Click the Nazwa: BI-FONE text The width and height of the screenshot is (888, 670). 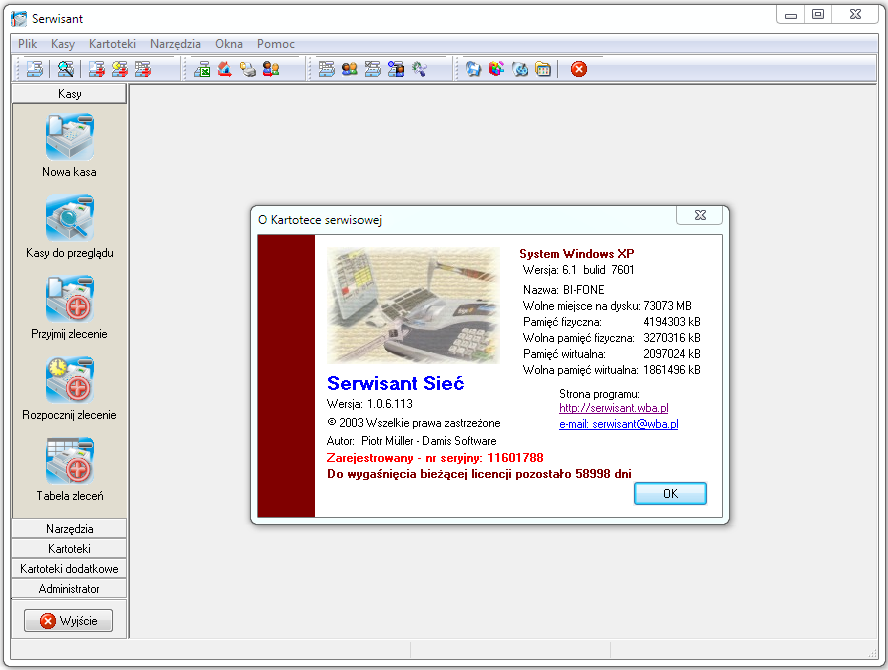click(563, 290)
